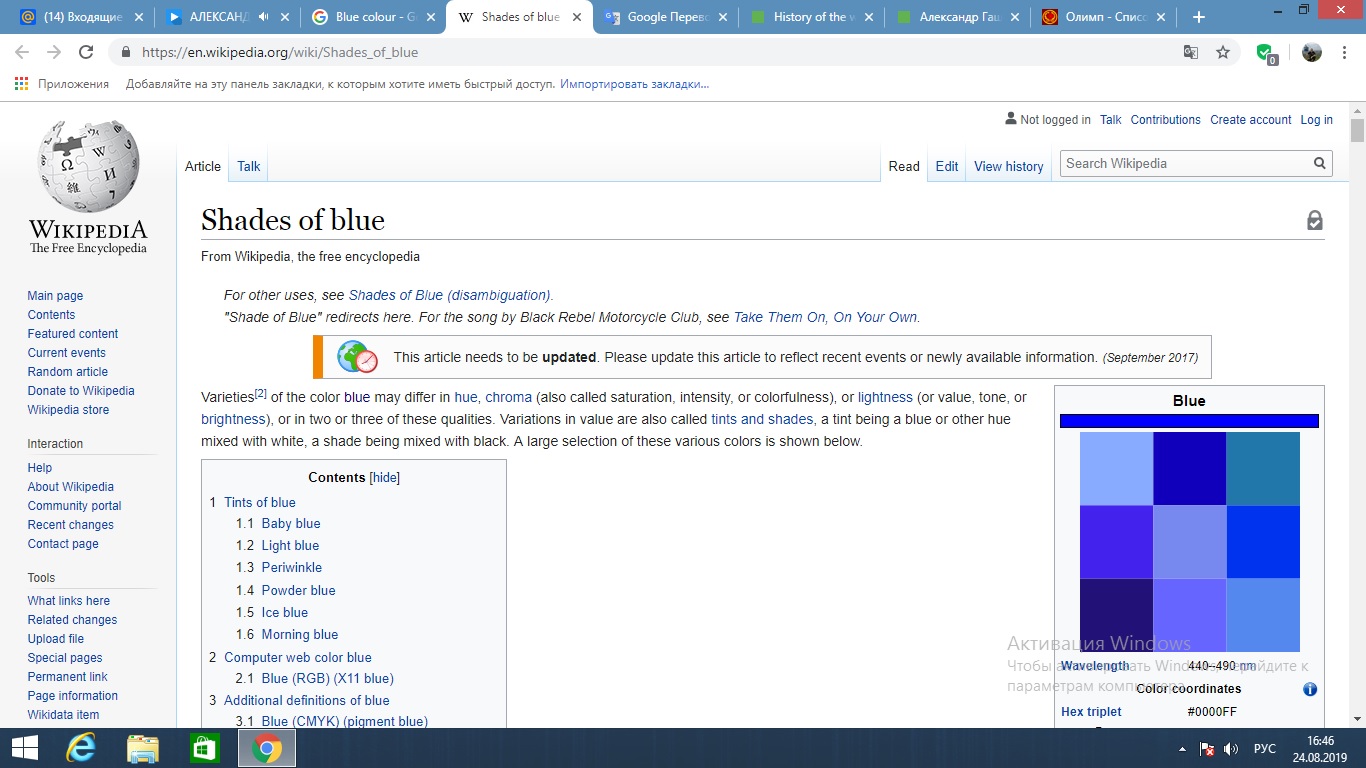Image resolution: width=1366 pixels, height=768 pixels.
Task: Bookmark this page with the star icon
Action: 1223,52
